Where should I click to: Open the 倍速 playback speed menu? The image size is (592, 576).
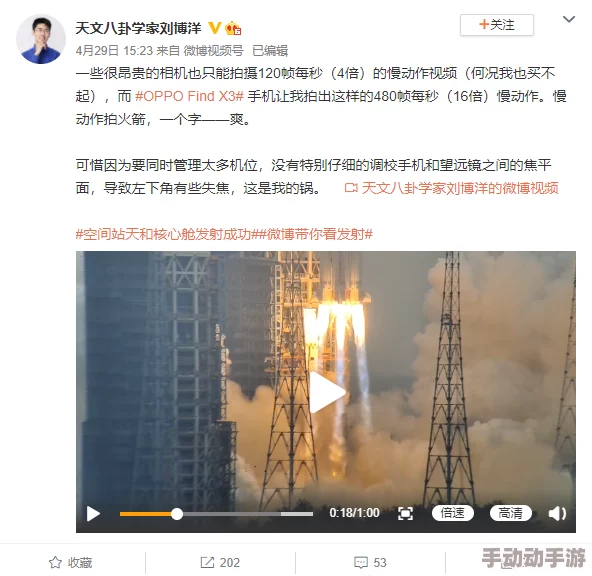pos(452,513)
